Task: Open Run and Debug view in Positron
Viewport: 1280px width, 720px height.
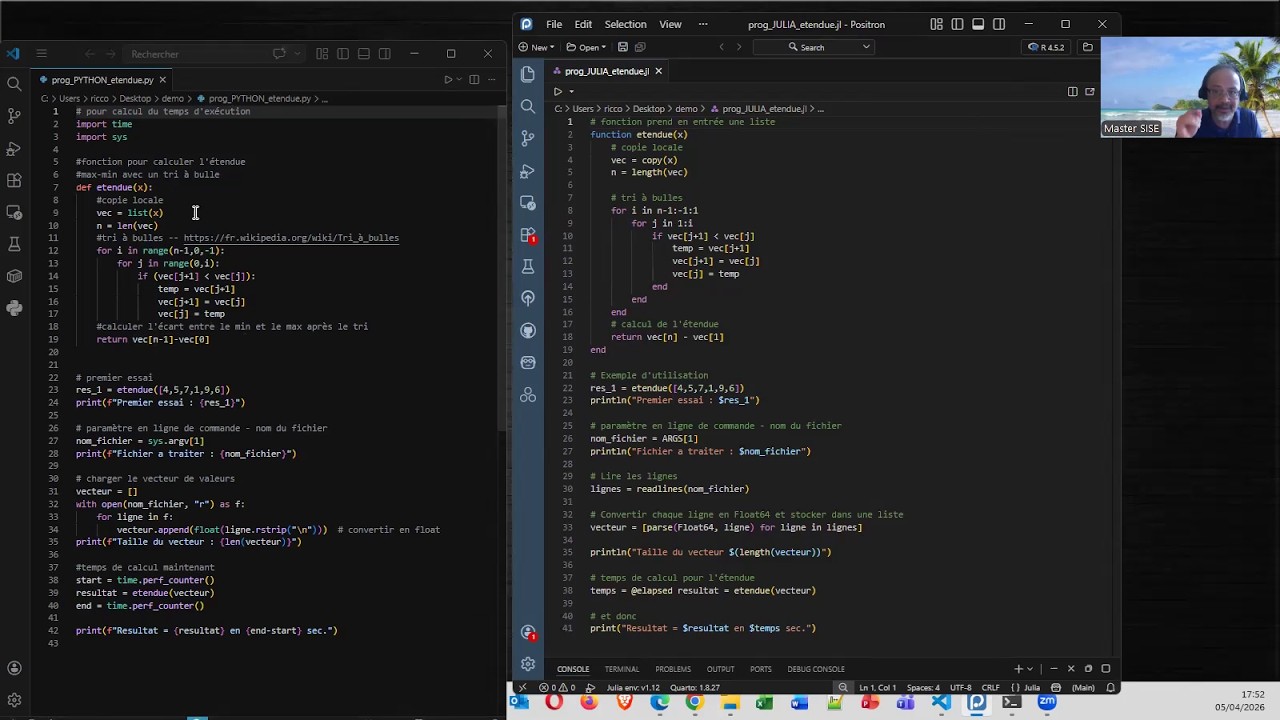Action: tap(528, 170)
